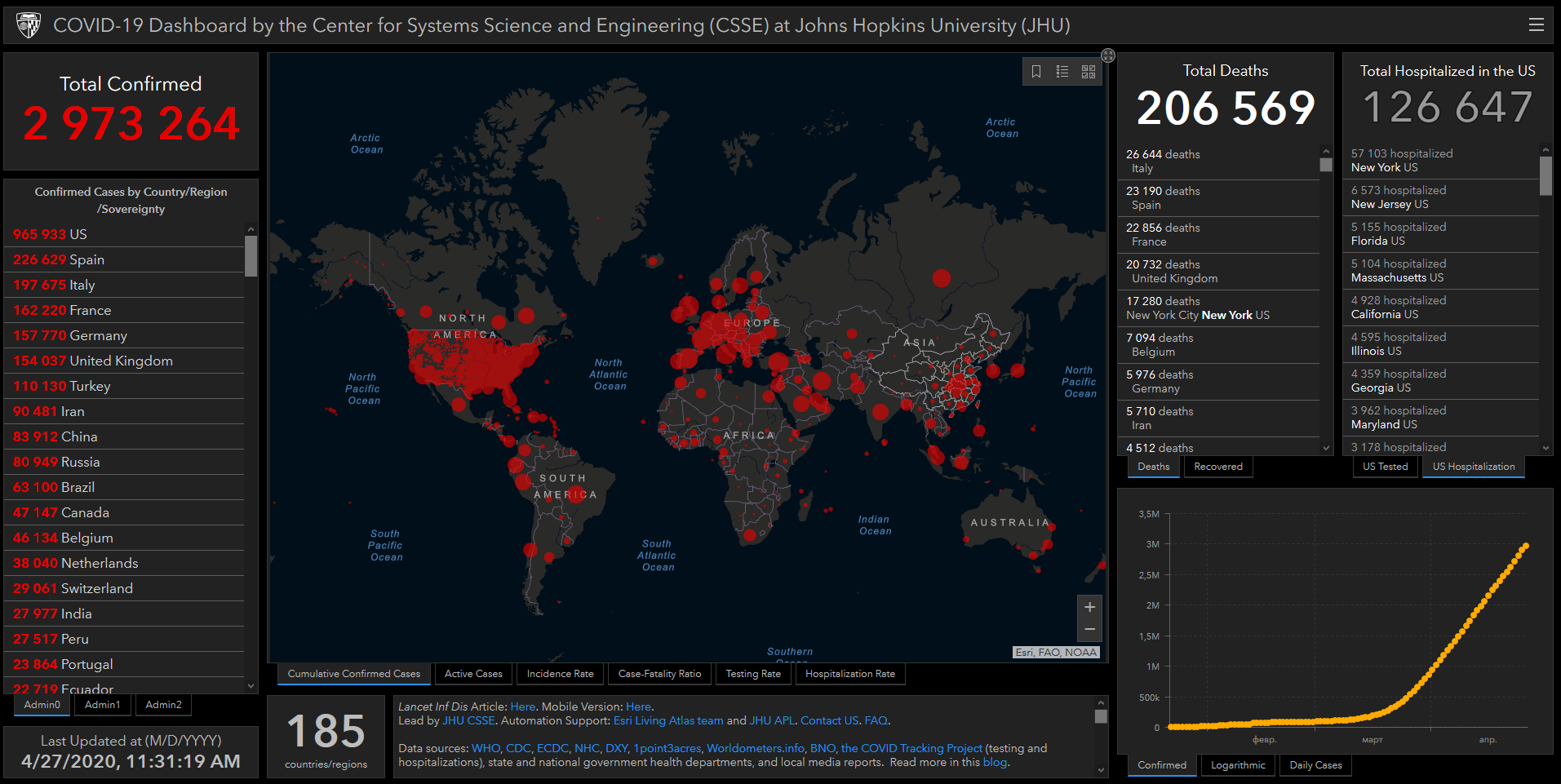
Task: Open the Esri Living Atlas team link
Action: click(x=668, y=721)
